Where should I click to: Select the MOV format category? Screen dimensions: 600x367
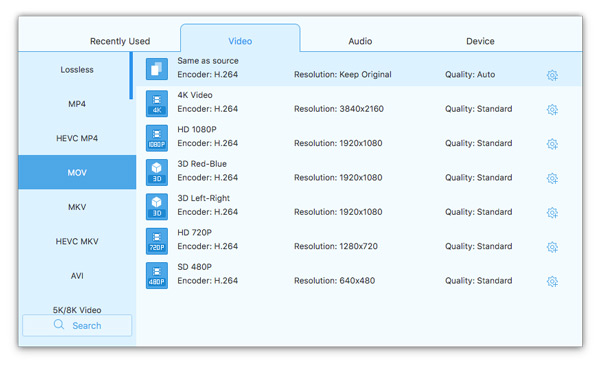pyautogui.click(x=77, y=172)
